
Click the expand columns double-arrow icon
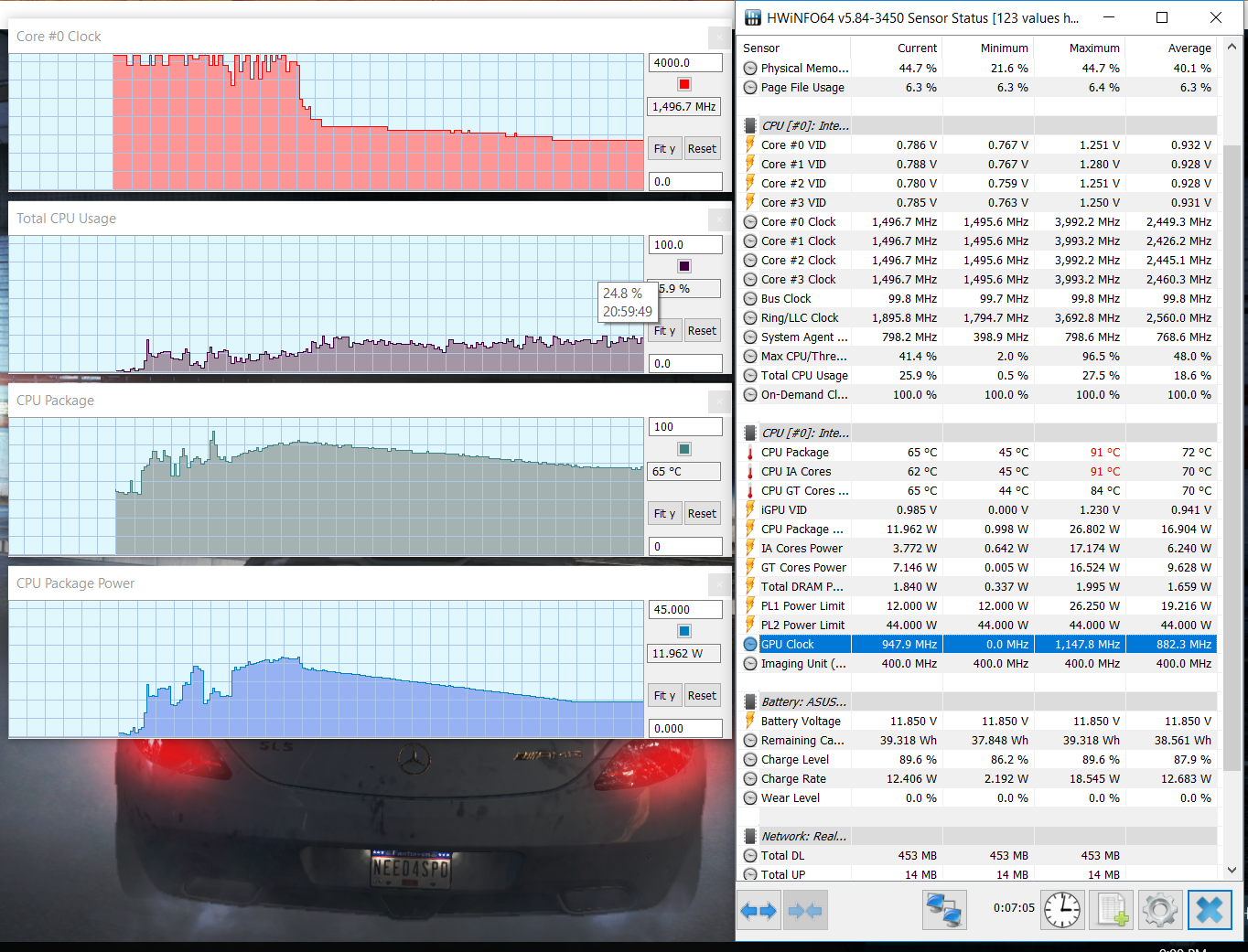coord(758,911)
